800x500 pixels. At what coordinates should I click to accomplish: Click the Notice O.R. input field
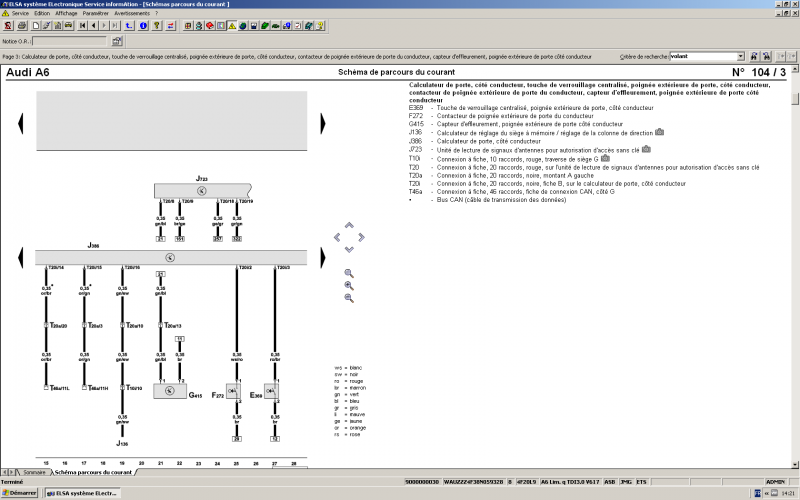[70, 41]
